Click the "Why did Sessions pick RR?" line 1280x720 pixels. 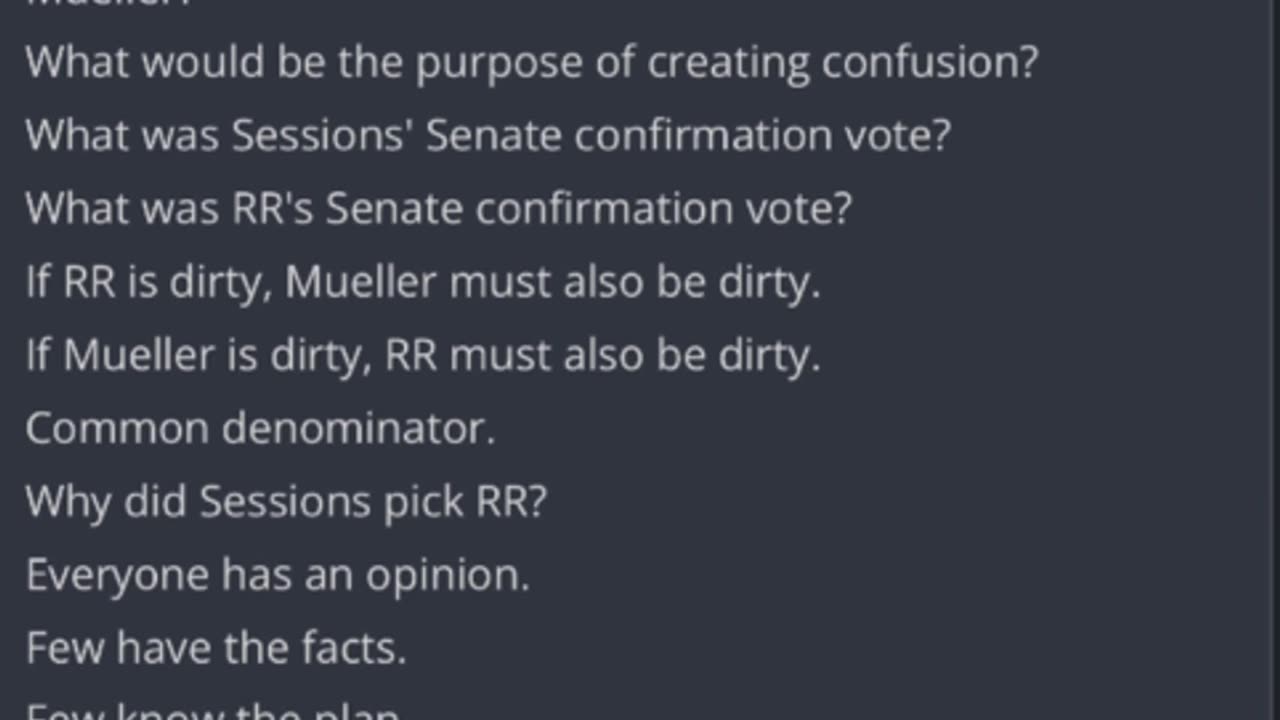point(286,502)
